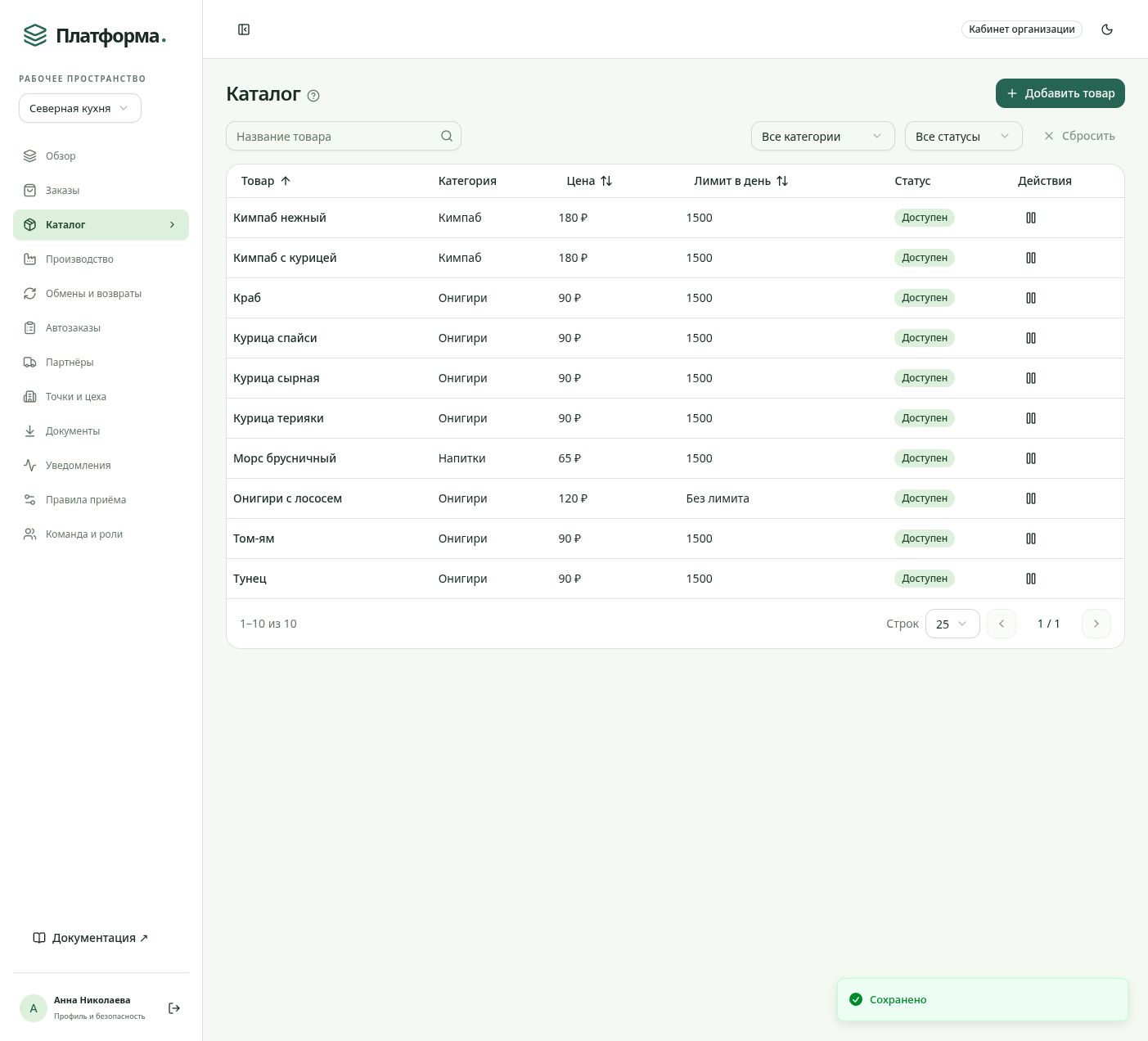Pause the Кимпаб нежный product

coord(1031,218)
